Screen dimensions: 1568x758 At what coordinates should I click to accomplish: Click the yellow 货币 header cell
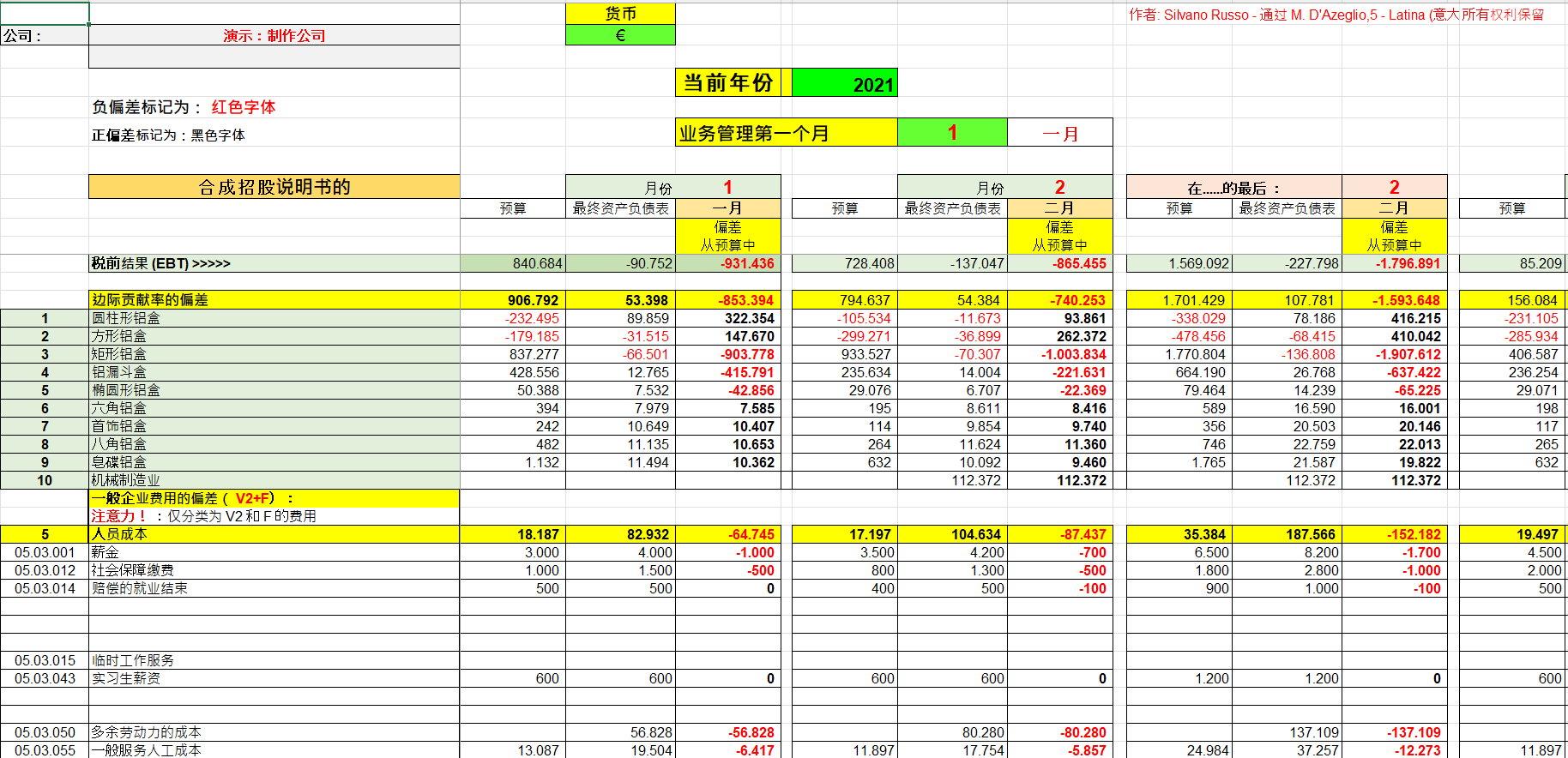[620, 14]
